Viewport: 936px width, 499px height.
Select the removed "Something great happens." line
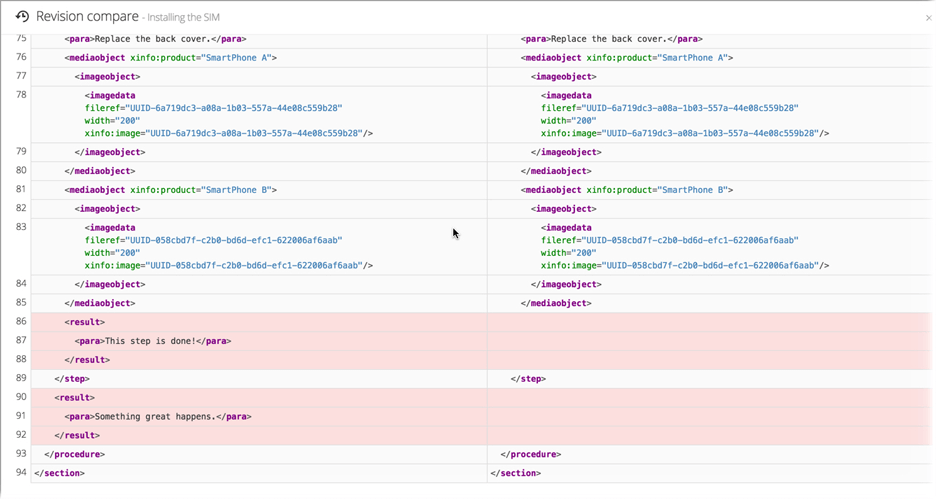click(x=157, y=416)
